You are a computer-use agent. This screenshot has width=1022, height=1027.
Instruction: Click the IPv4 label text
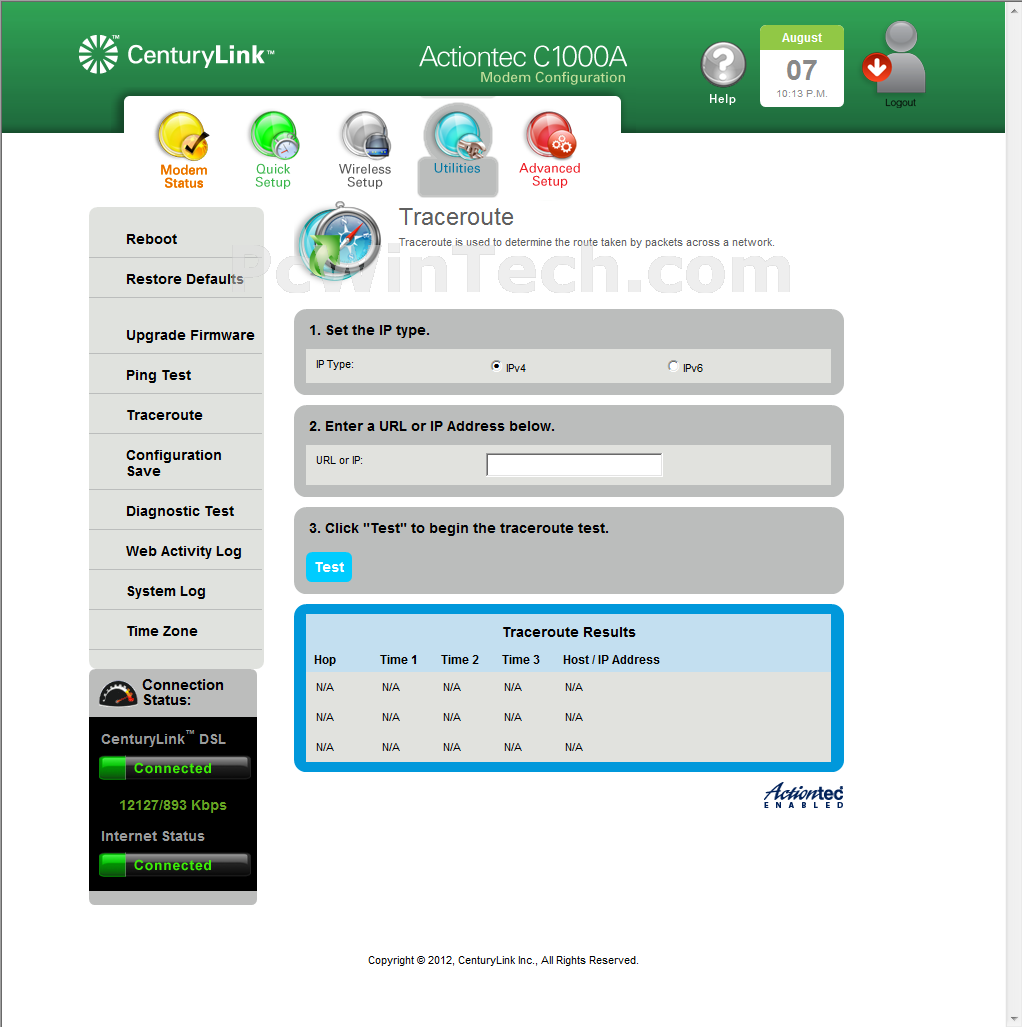516,368
